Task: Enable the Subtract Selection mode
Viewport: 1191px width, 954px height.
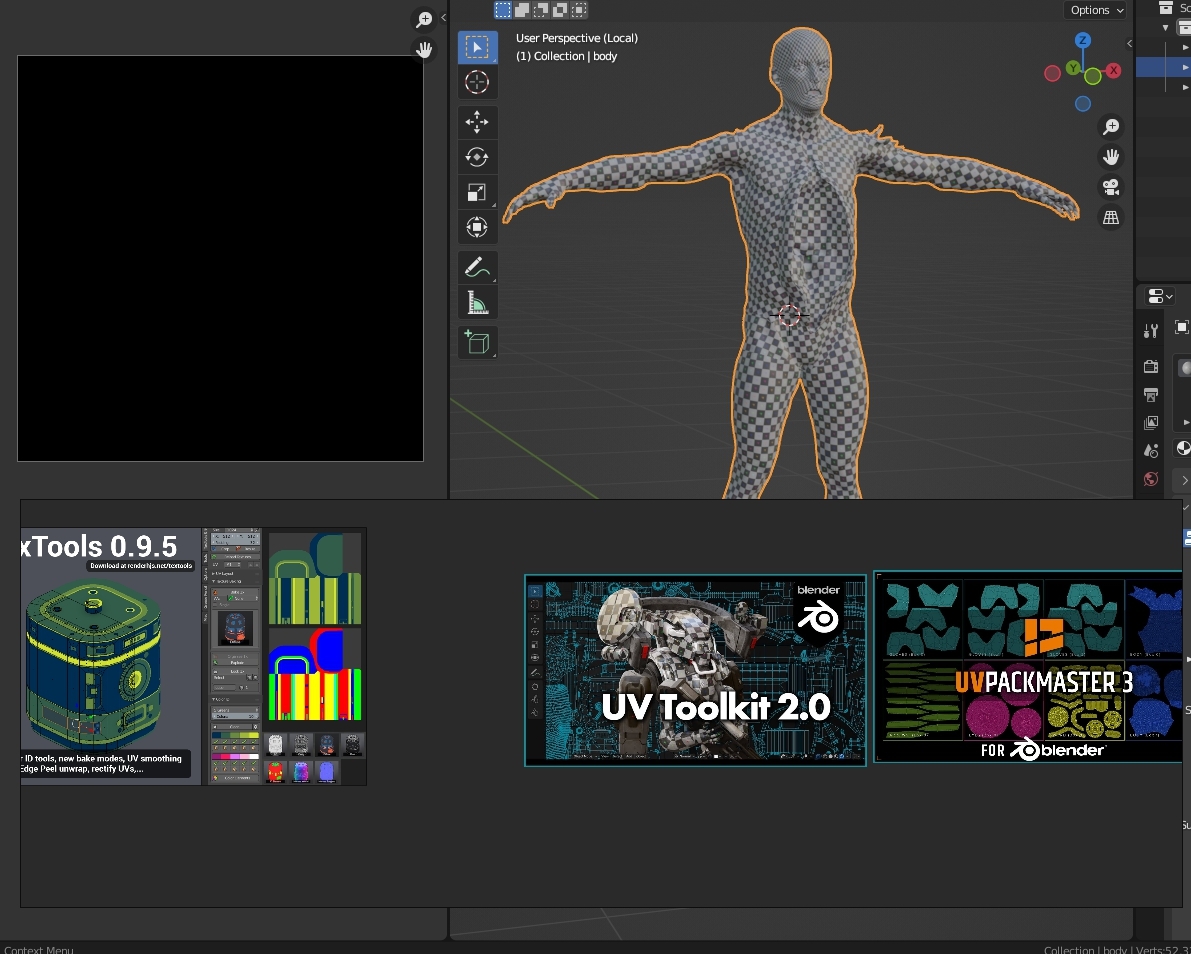Action: point(541,10)
